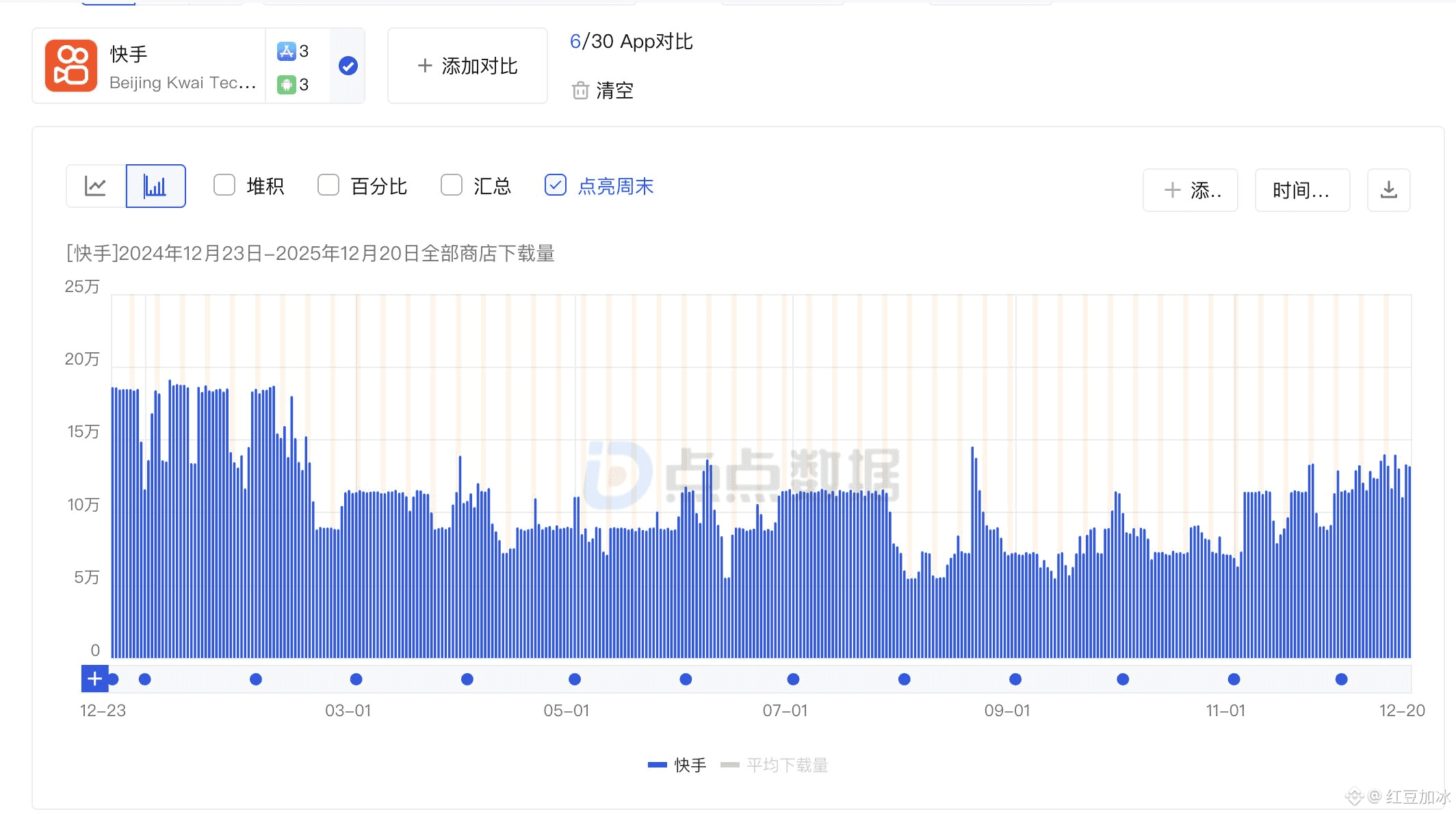Click the trash icon beside 清空
This screenshot has width=1456, height=814.
[x=580, y=90]
